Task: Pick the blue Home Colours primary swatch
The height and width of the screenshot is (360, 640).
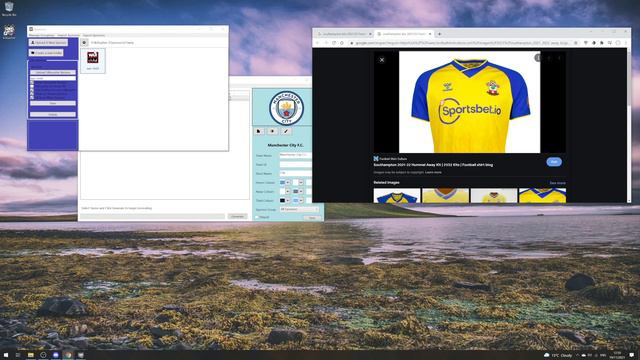Action: (x=282, y=182)
